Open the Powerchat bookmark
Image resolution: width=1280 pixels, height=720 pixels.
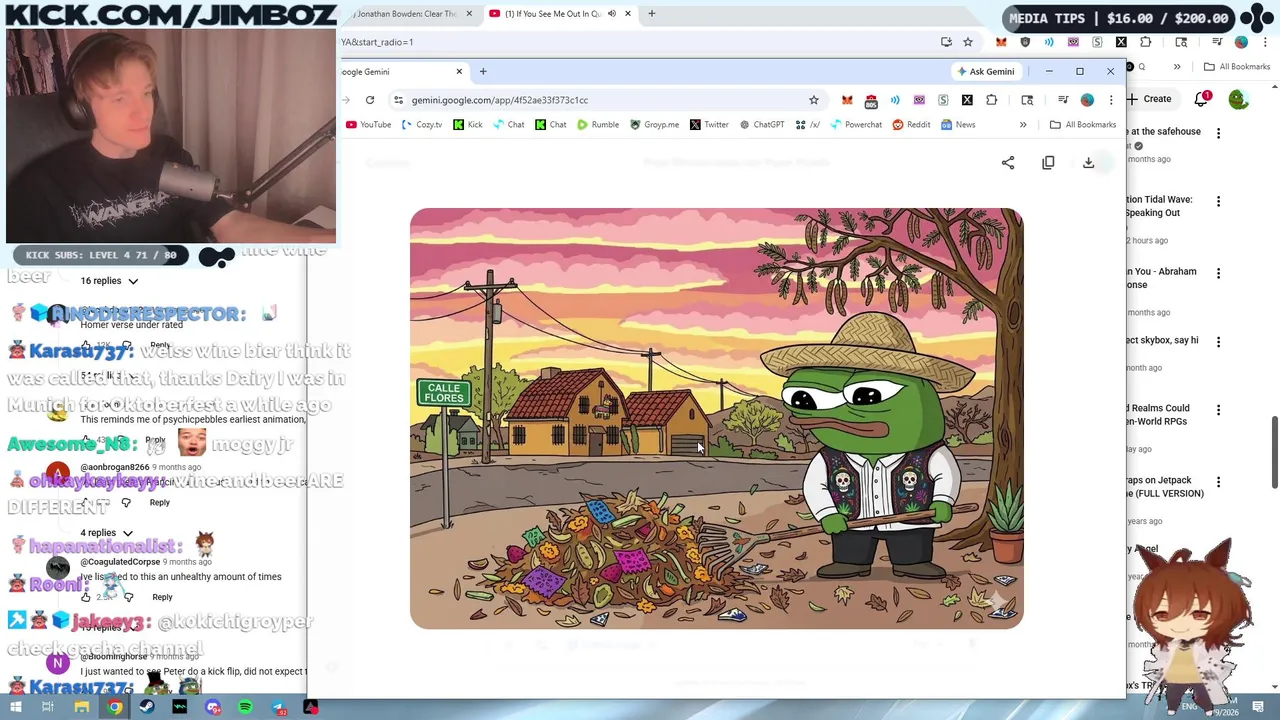click(x=856, y=125)
